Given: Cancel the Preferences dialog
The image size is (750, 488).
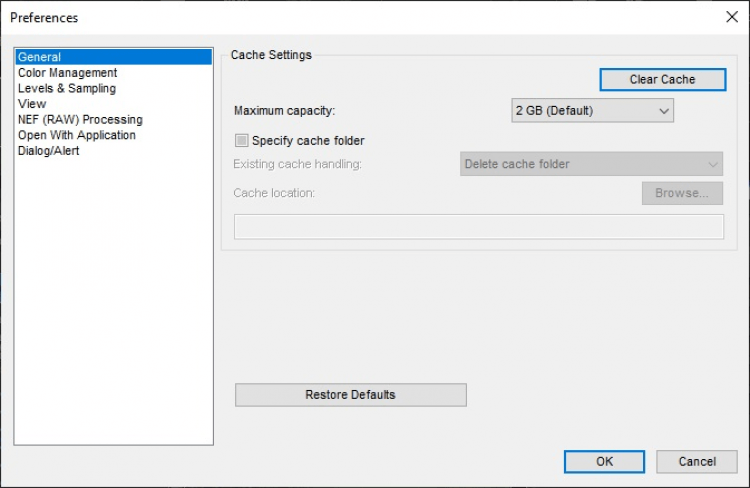Looking at the screenshot, I should pos(696,462).
